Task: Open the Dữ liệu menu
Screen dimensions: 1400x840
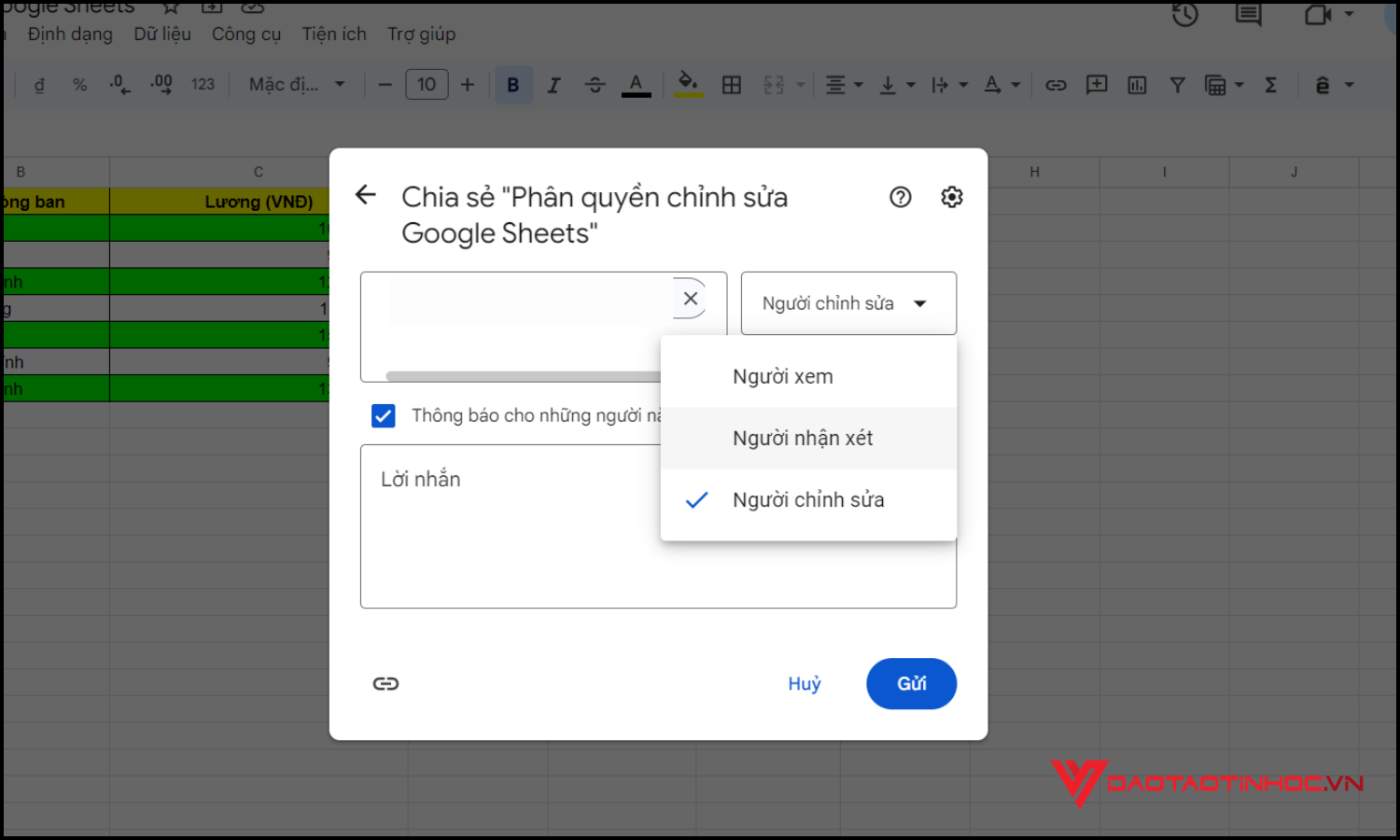Action: [x=162, y=34]
